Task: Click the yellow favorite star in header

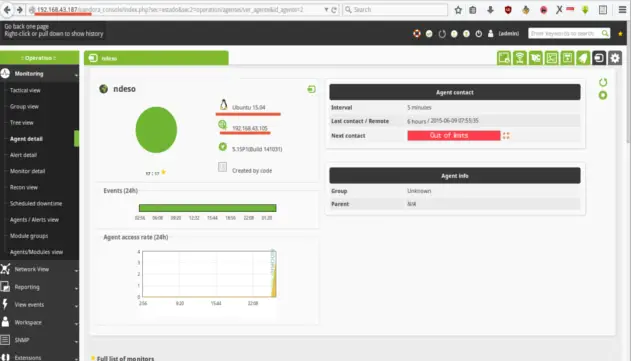Action: click(620, 34)
